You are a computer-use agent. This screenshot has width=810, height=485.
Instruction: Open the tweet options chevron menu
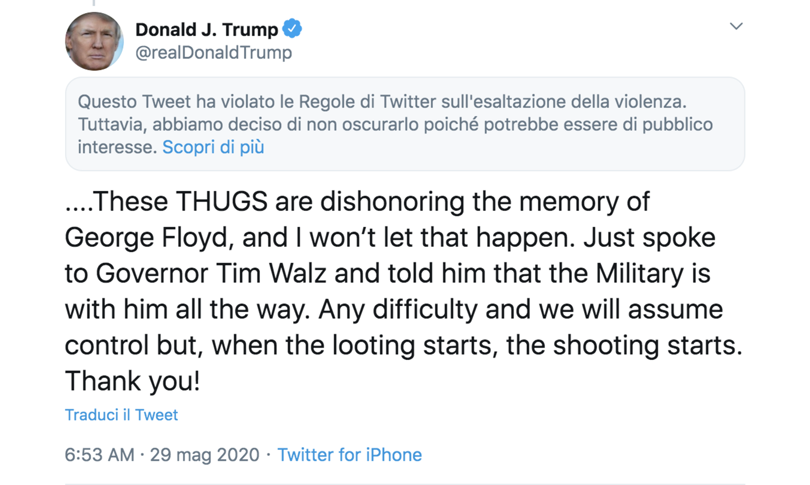[736, 26]
